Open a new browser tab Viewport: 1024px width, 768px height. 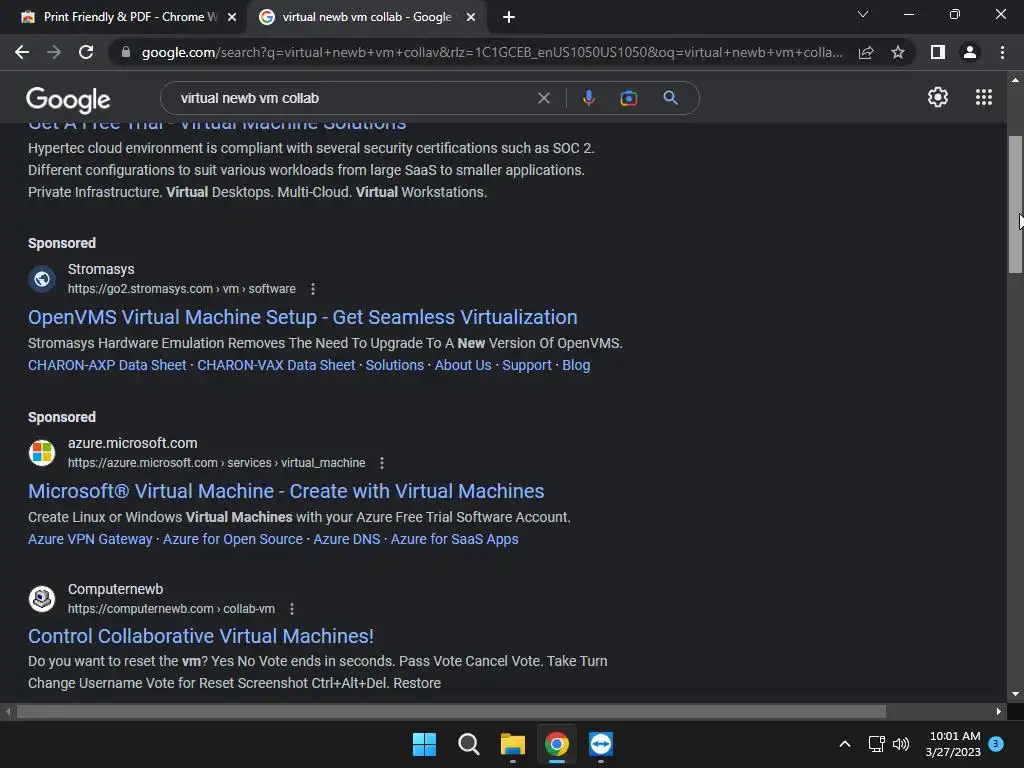509,17
